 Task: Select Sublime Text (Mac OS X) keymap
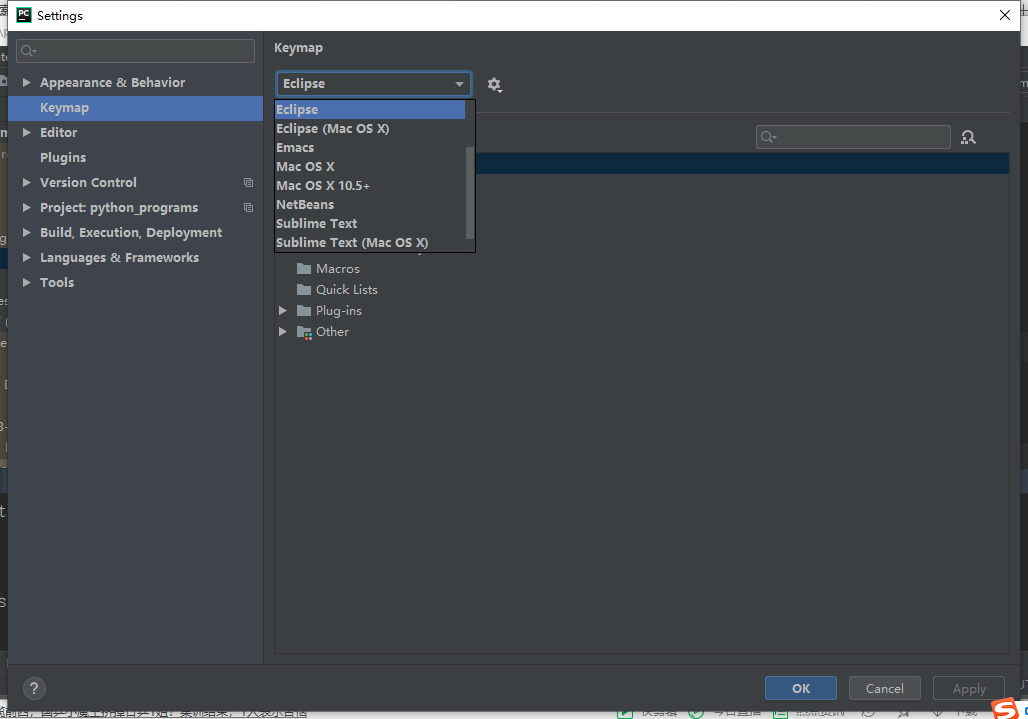coord(370,243)
